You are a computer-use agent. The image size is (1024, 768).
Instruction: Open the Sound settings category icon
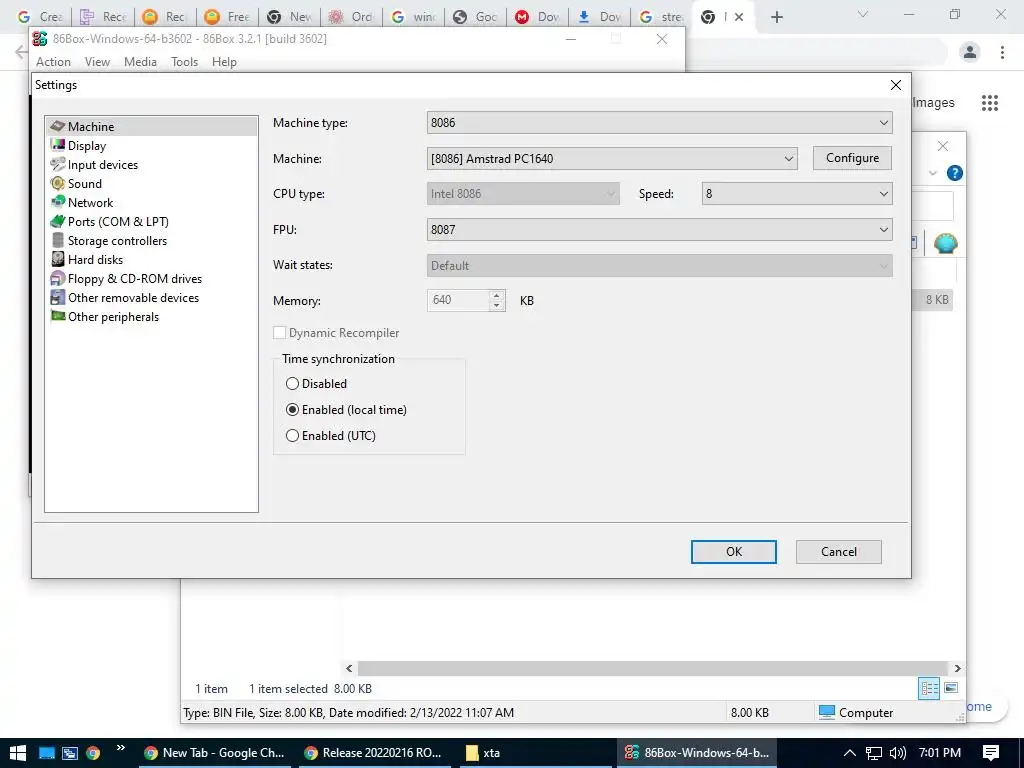tap(57, 183)
